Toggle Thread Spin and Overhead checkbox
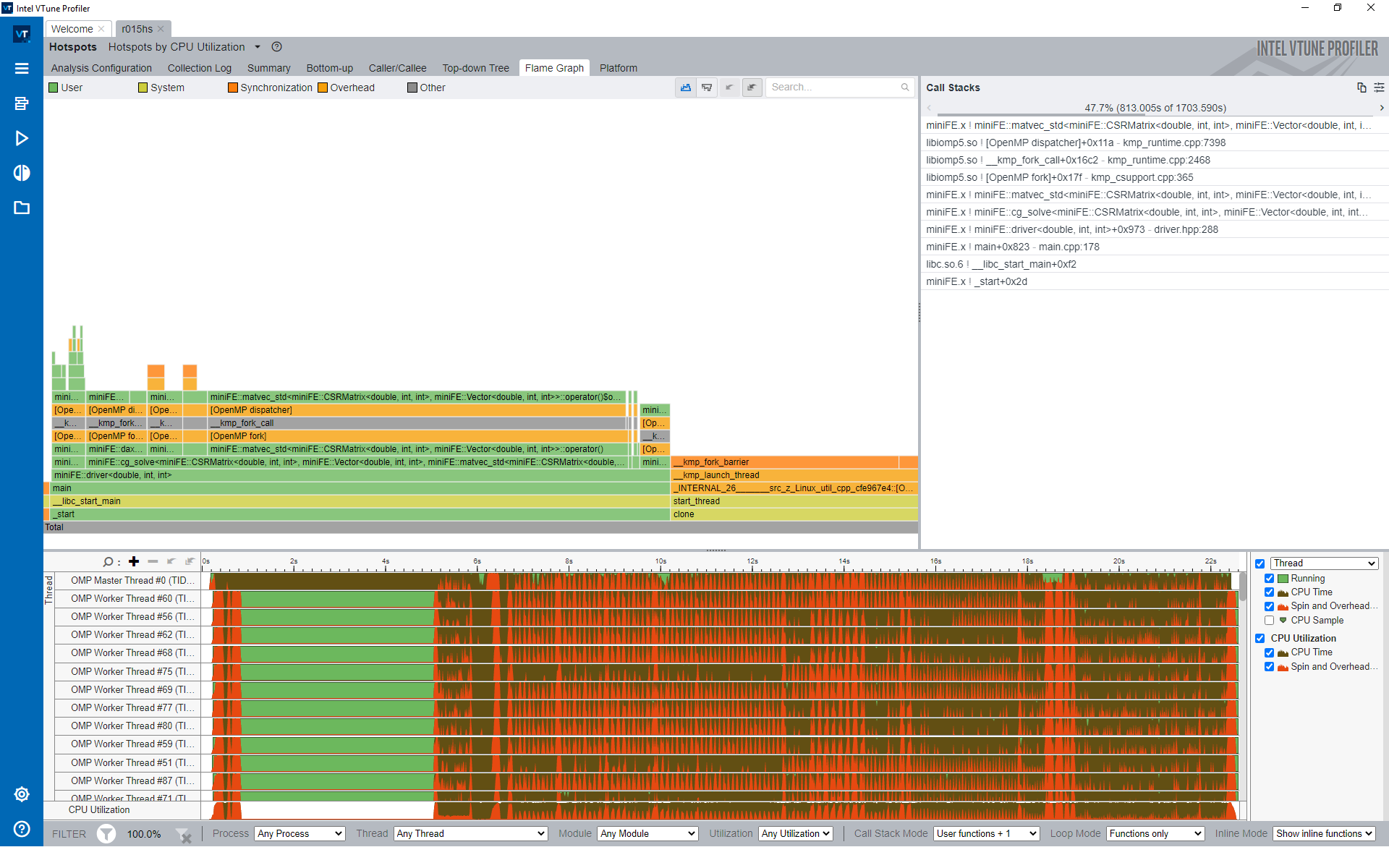Viewport: 1389px width, 868px height. (x=1269, y=606)
